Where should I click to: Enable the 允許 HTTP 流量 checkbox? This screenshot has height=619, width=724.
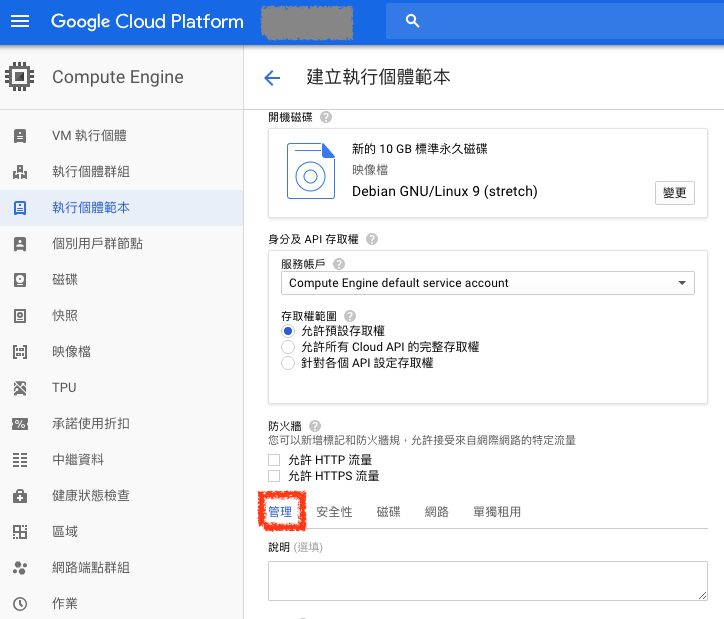(x=274, y=460)
